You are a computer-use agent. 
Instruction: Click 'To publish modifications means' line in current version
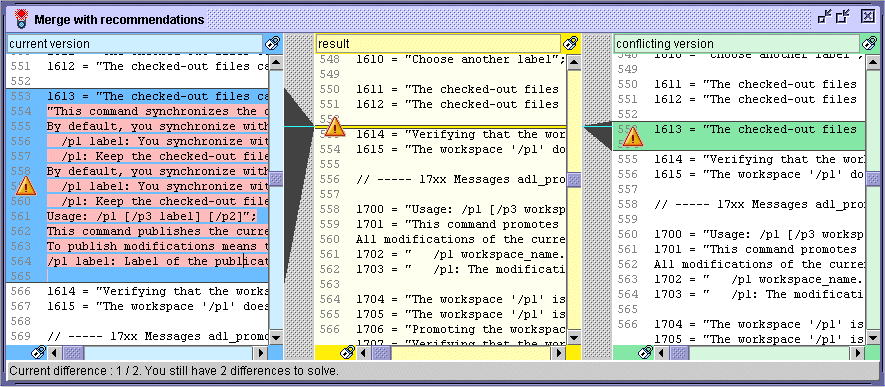click(x=158, y=246)
